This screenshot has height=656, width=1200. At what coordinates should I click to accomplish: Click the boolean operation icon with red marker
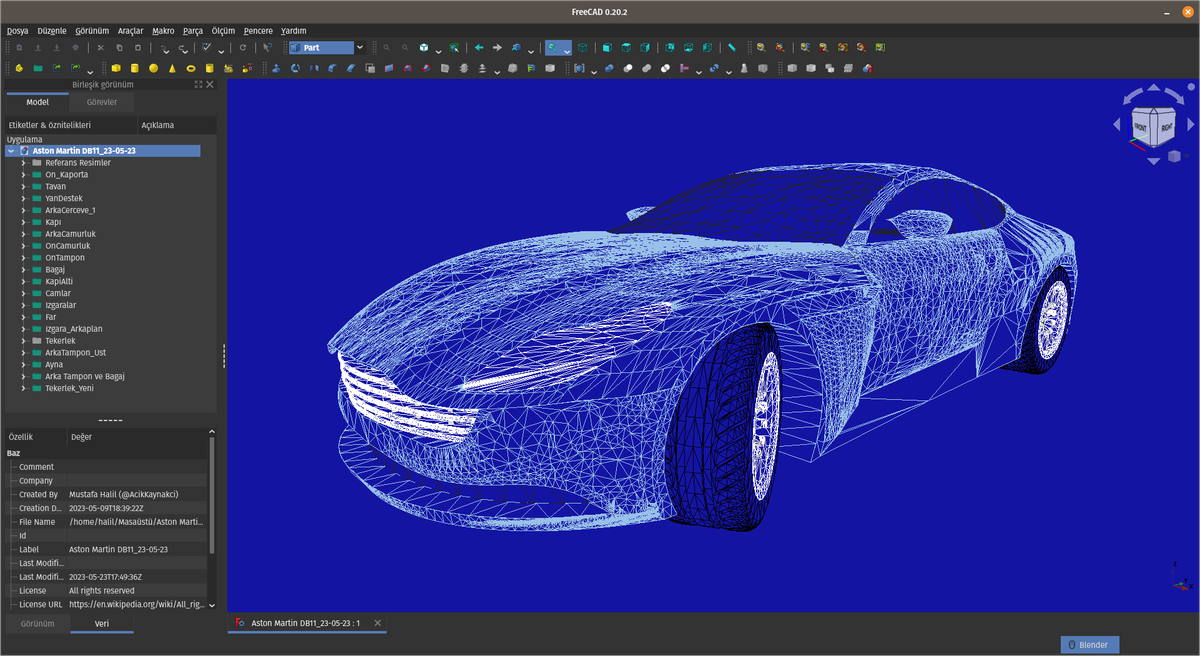click(868, 68)
